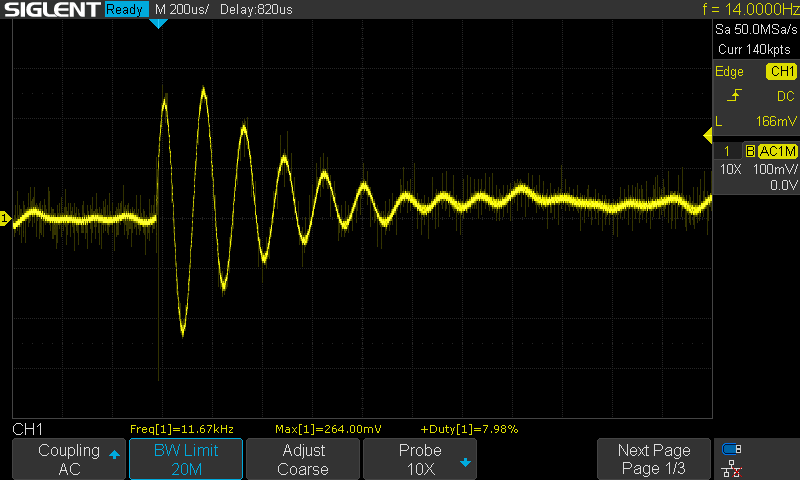Click the network LAN status icon
The image size is (800, 480).
pos(732,468)
